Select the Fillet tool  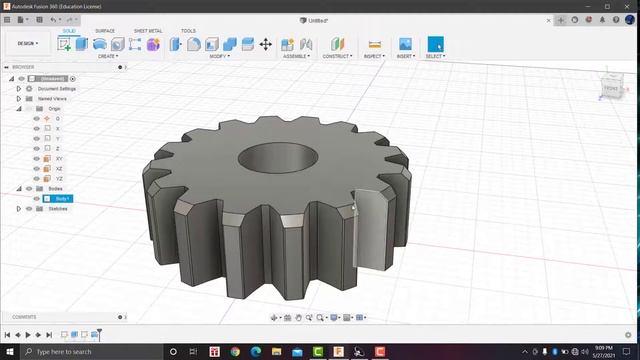click(x=194, y=44)
